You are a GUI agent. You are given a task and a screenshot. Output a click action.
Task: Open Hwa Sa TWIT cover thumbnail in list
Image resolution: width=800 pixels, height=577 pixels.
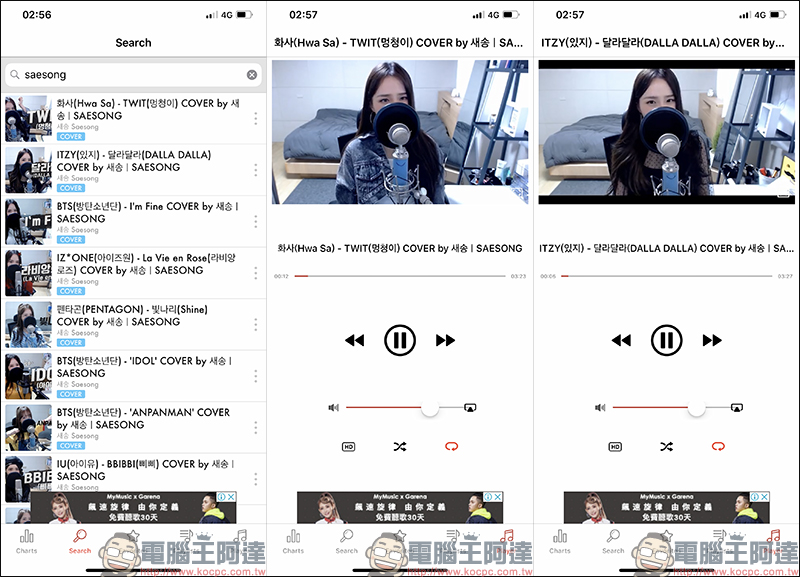click(x=29, y=119)
